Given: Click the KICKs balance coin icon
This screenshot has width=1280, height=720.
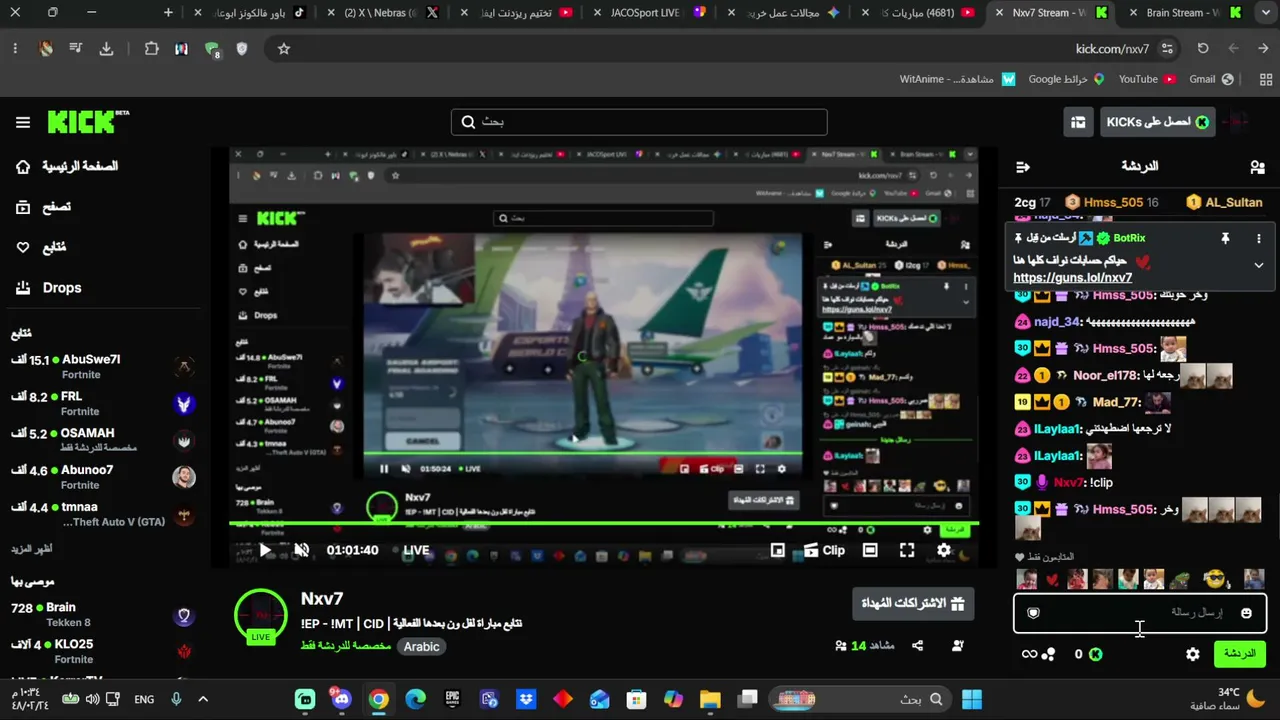Looking at the screenshot, I should (1096, 654).
